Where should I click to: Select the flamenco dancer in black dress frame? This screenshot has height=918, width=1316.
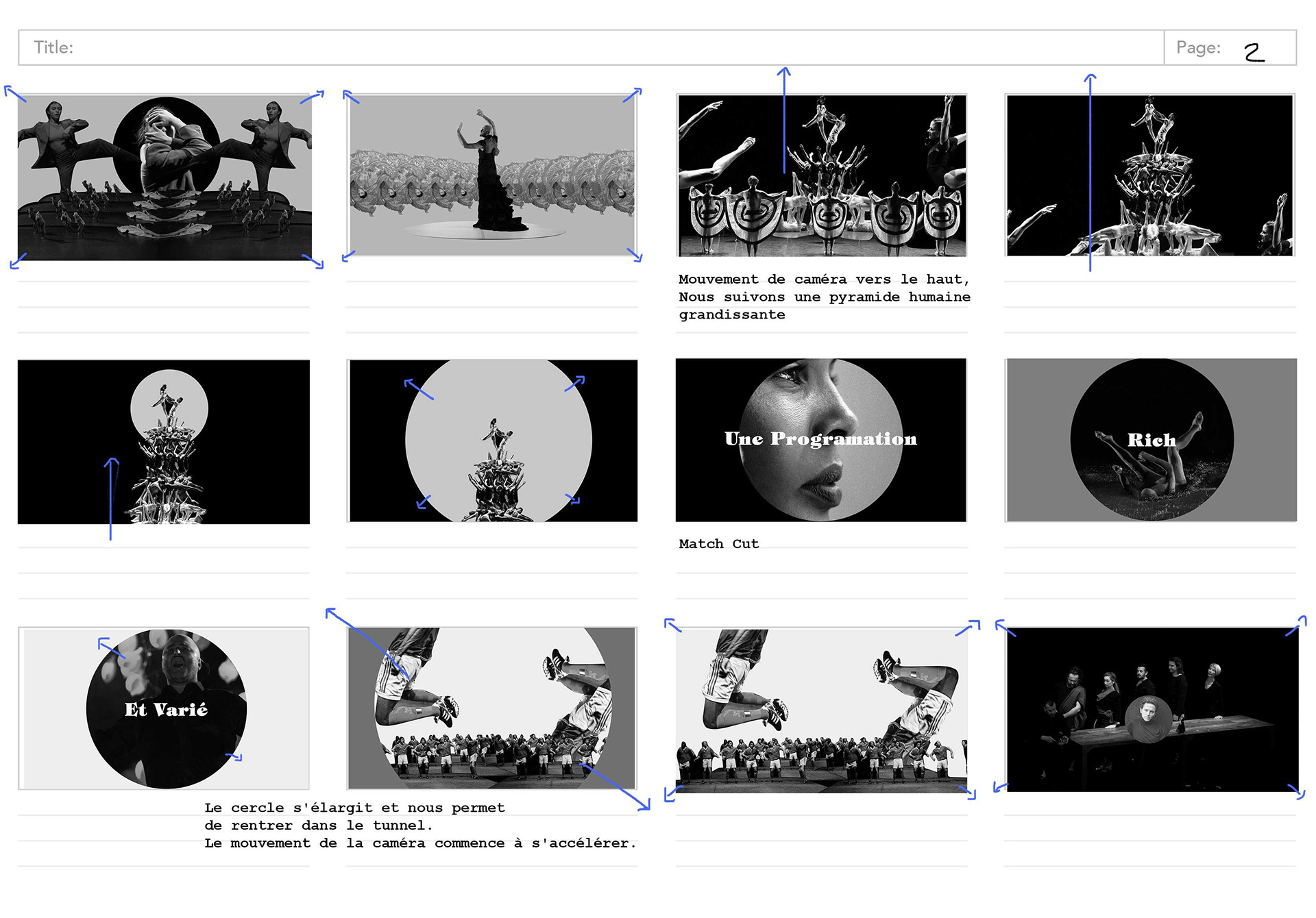pos(492,175)
